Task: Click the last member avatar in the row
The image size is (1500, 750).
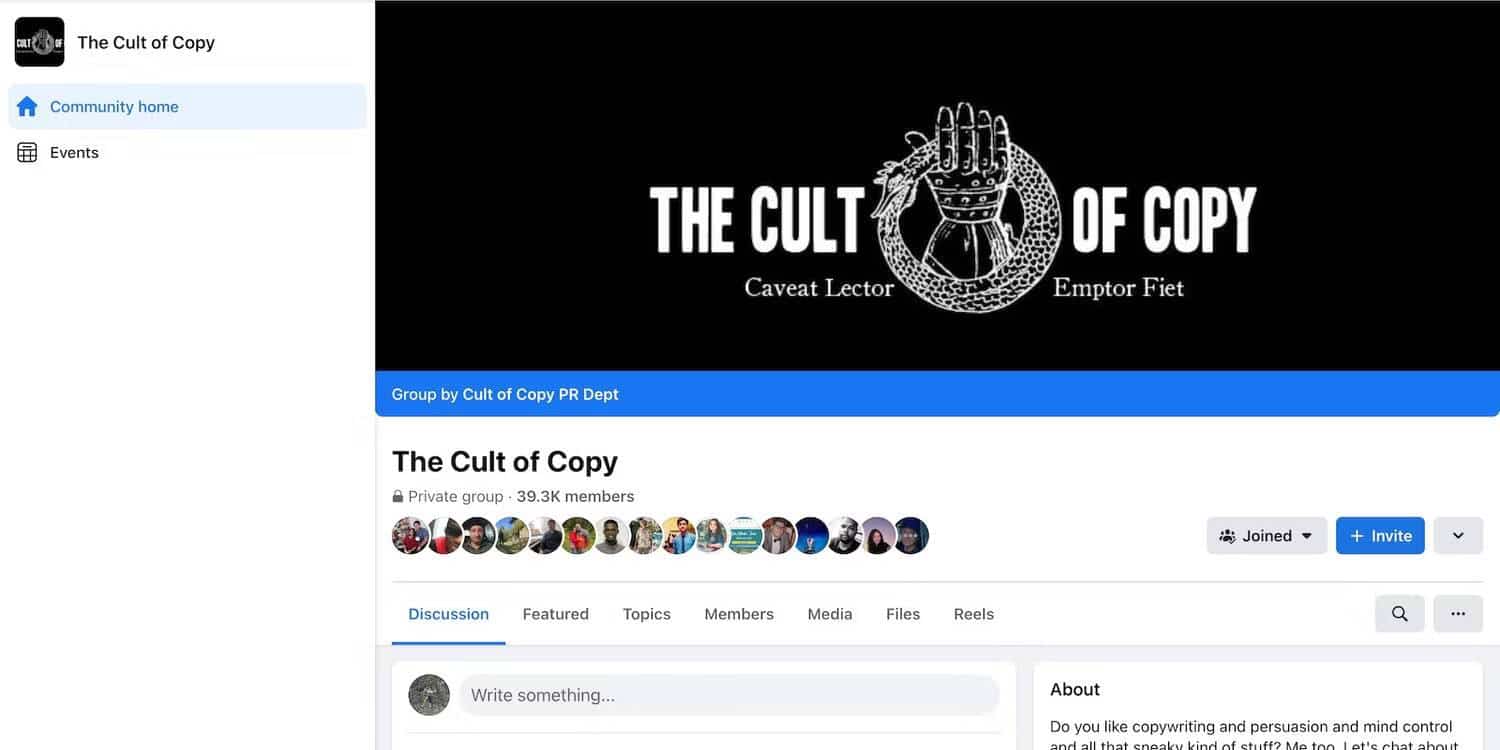Action: (911, 536)
